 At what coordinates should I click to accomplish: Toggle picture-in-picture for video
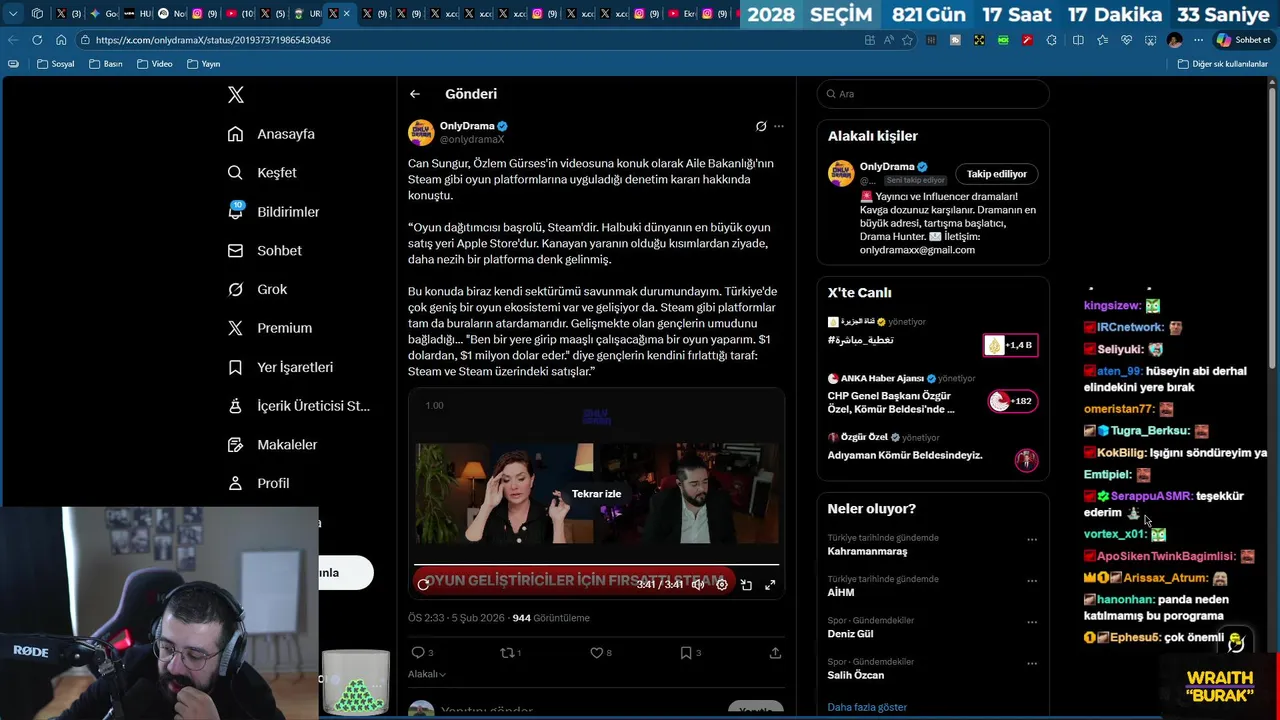(746, 584)
